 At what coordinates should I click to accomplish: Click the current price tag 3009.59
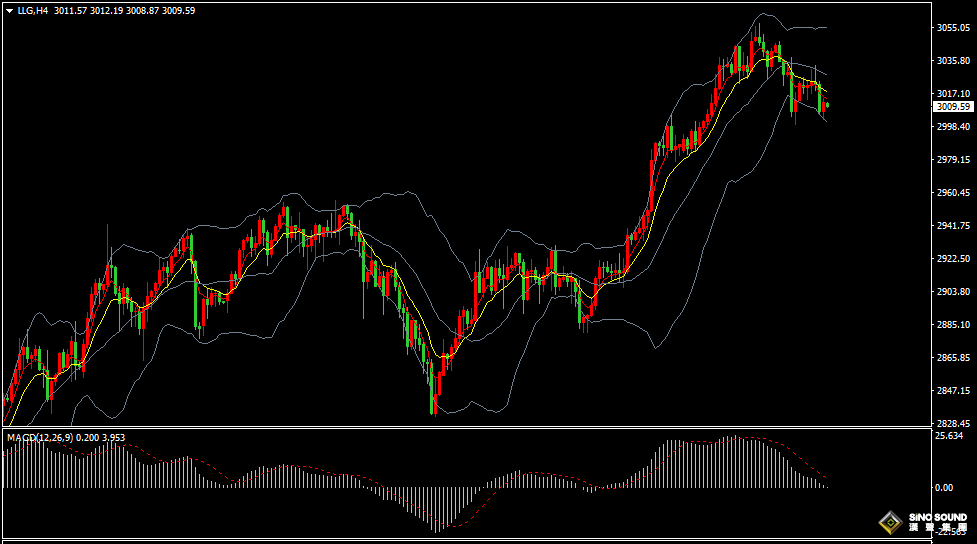(953, 106)
